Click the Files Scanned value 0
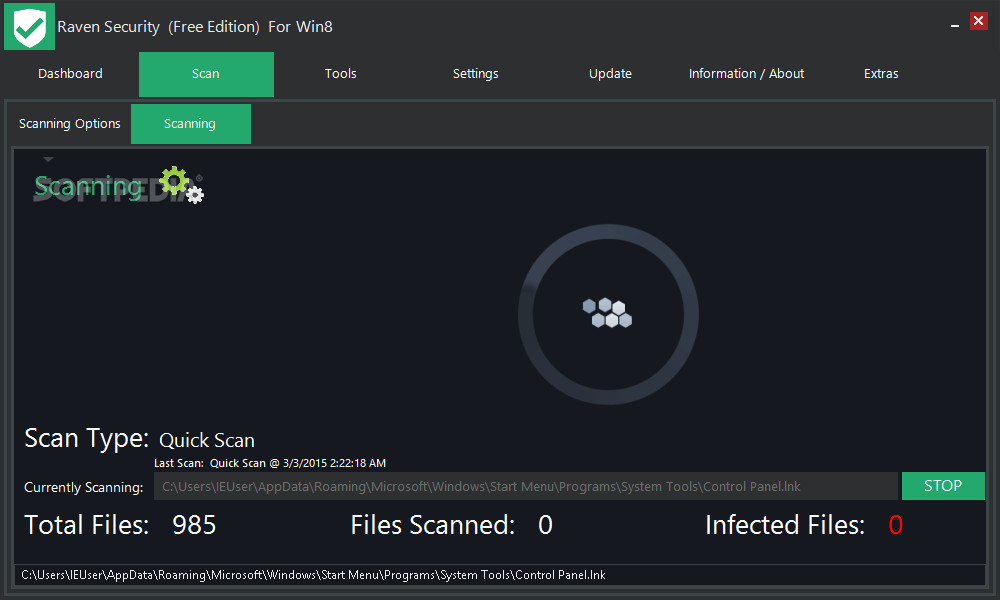Screen dimensions: 1000x600 click(x=545, y=525)
